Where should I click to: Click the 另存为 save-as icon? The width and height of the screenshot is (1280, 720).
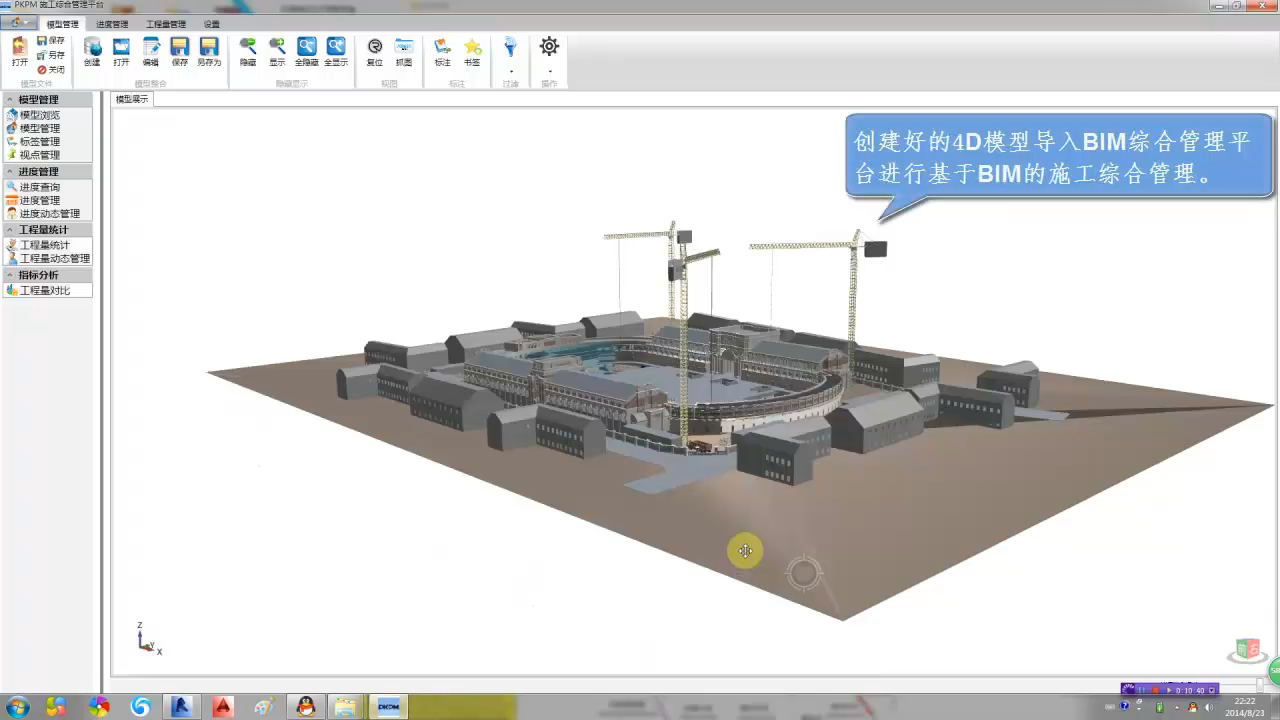208,51
